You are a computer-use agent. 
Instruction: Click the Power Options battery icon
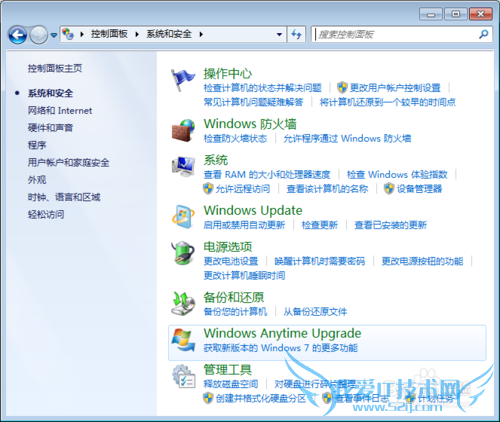183,253
